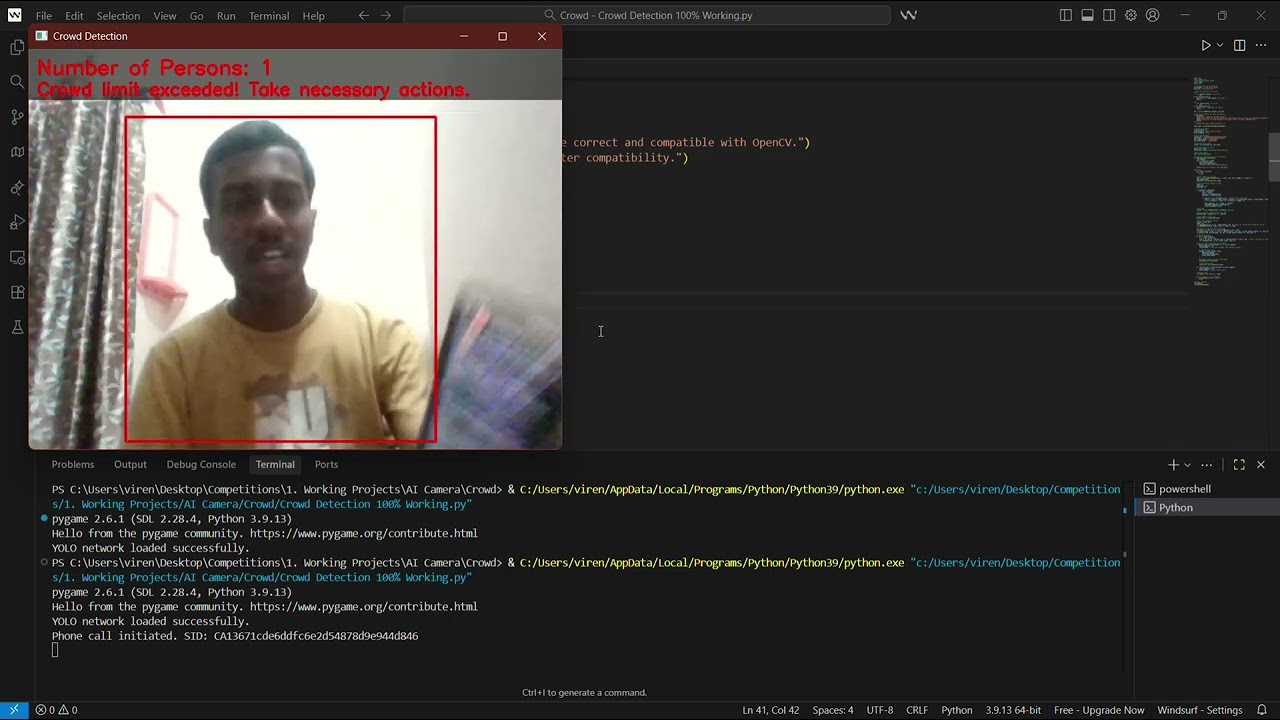The height and width of the screenshot is (720, 1280).
Task: Open notifications bell in status bar
Action: [x=1262, y=710]
